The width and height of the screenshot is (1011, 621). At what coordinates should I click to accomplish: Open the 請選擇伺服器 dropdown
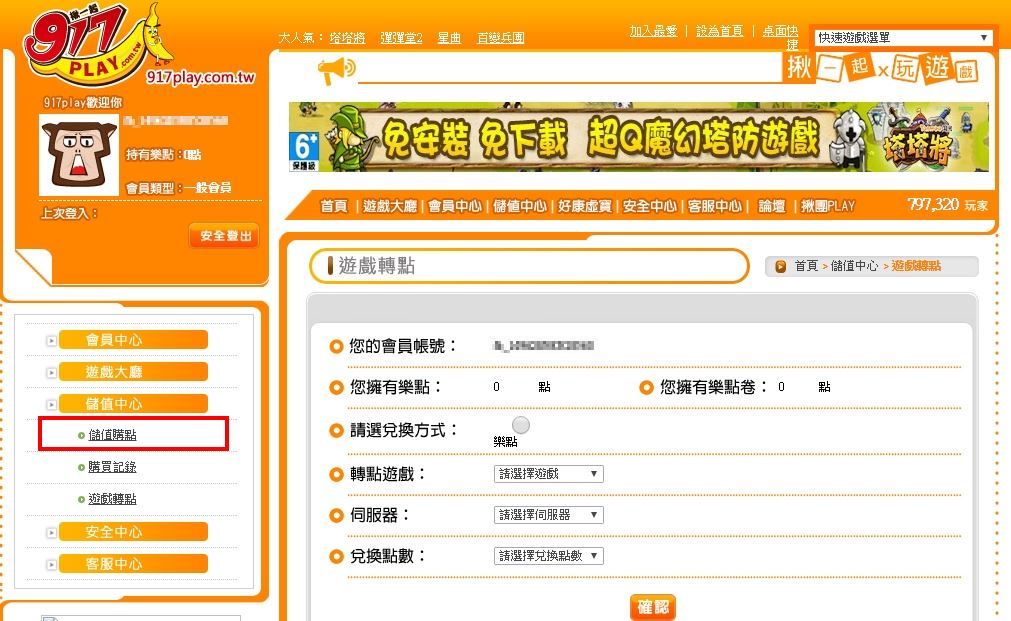click(549, 515)
